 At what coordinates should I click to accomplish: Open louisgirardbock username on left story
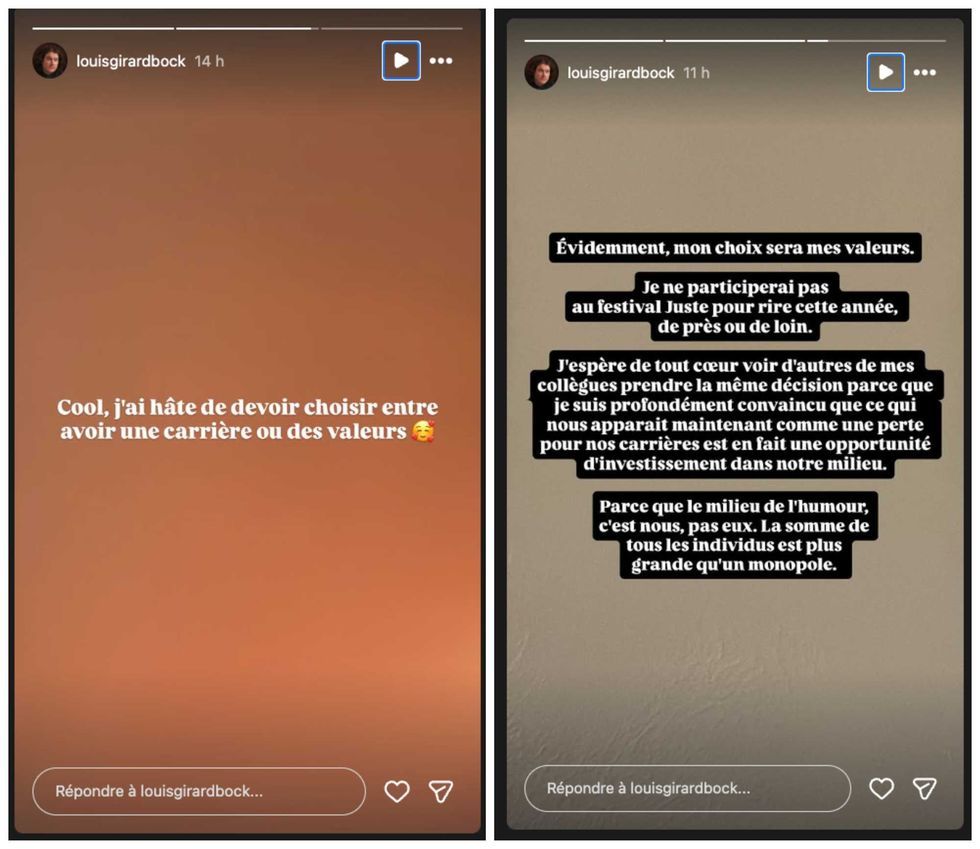click(131, 61)
